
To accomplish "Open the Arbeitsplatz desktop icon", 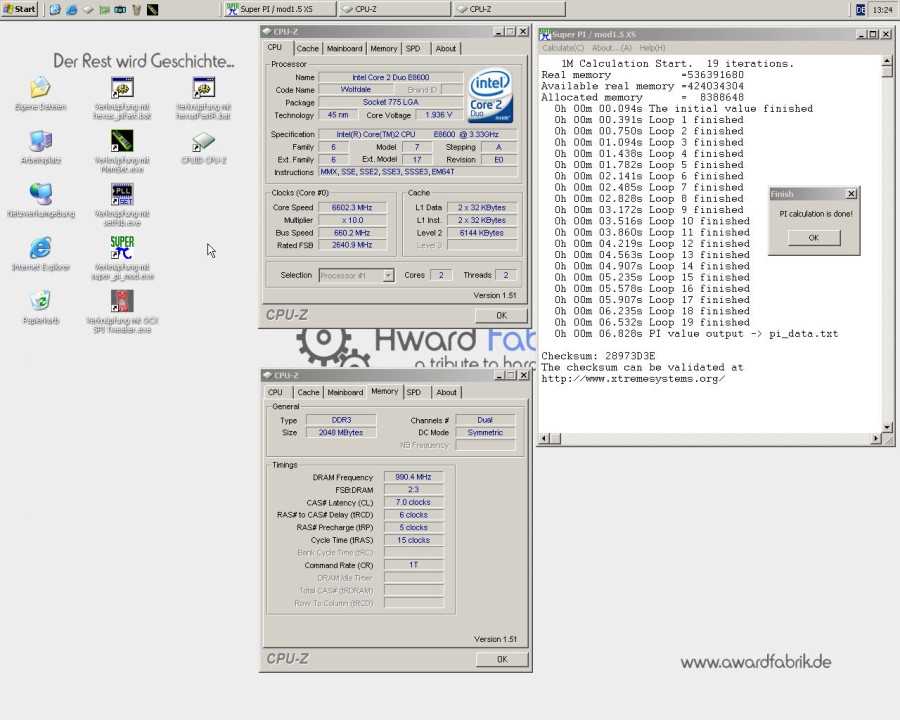I will [x=40, y=141].
